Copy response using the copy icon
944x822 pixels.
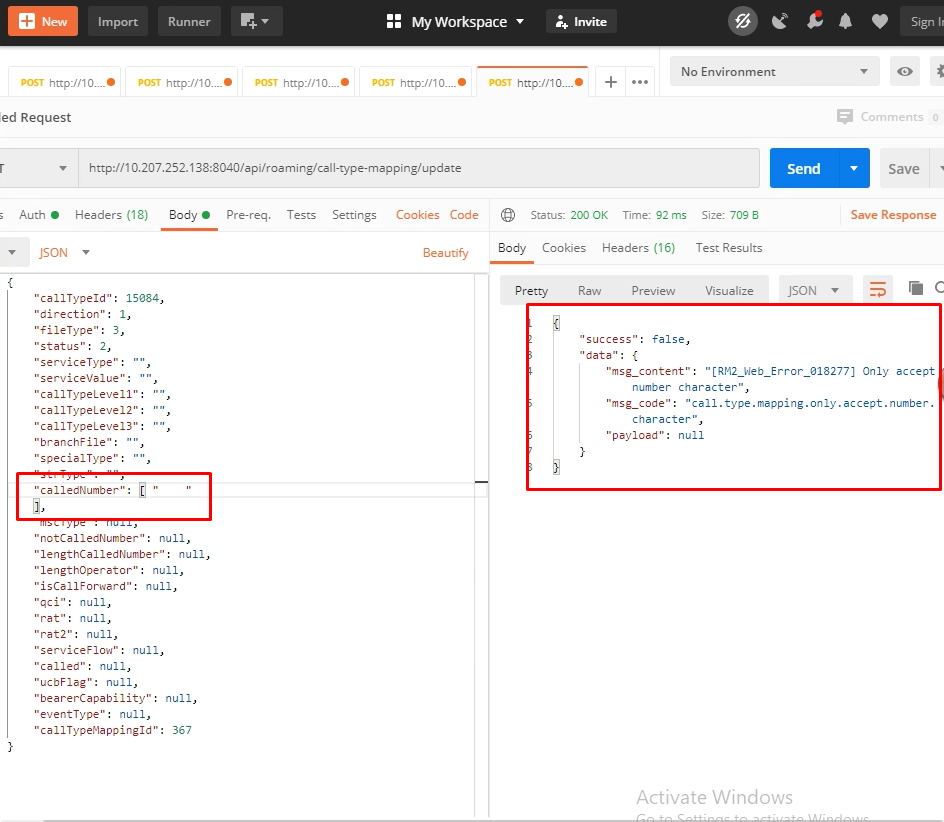coord(915,289)
